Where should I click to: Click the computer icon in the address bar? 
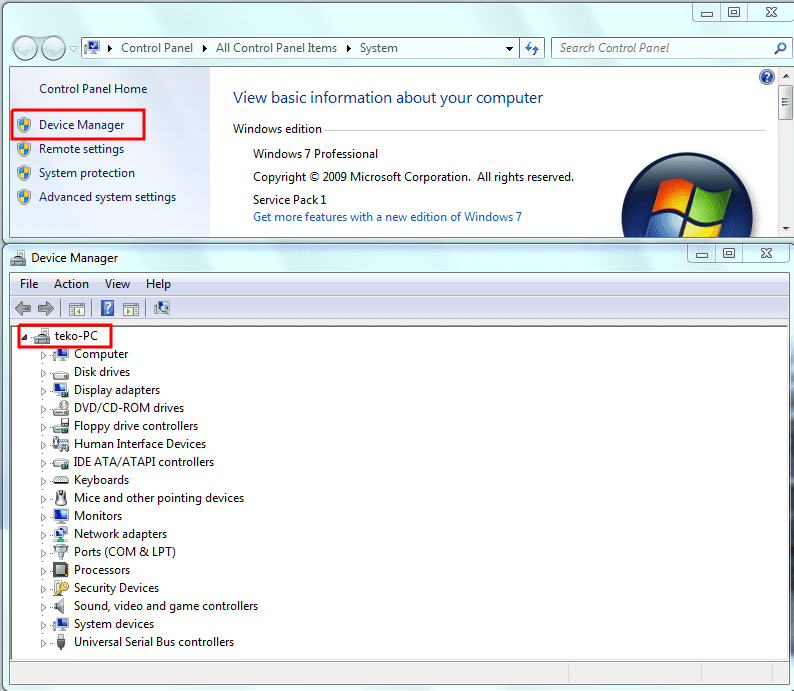coord(92,48)
